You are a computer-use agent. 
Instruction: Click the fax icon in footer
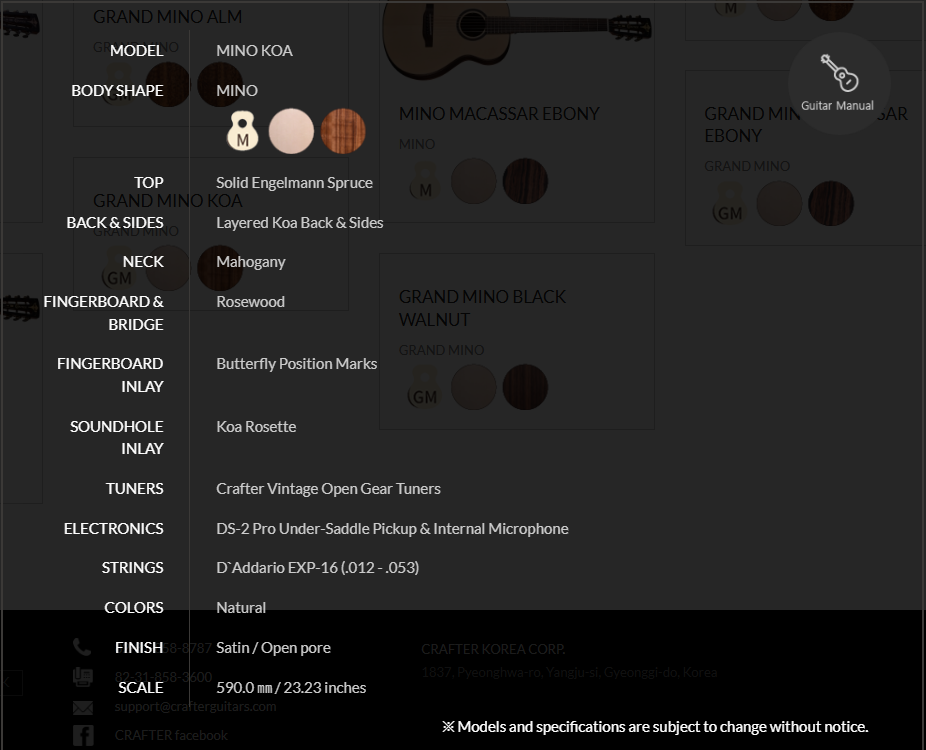(82, 677)
